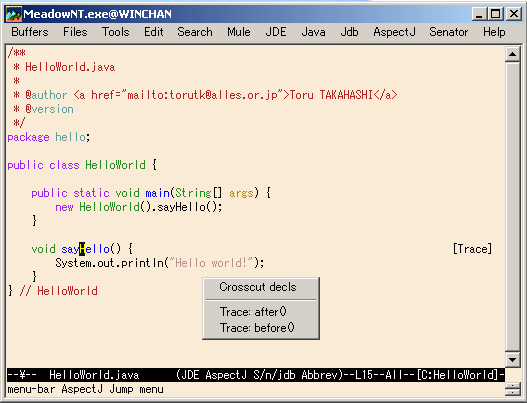The image size is (527, 403).
Task: Open the Mule menu
Action: point(239,32)
